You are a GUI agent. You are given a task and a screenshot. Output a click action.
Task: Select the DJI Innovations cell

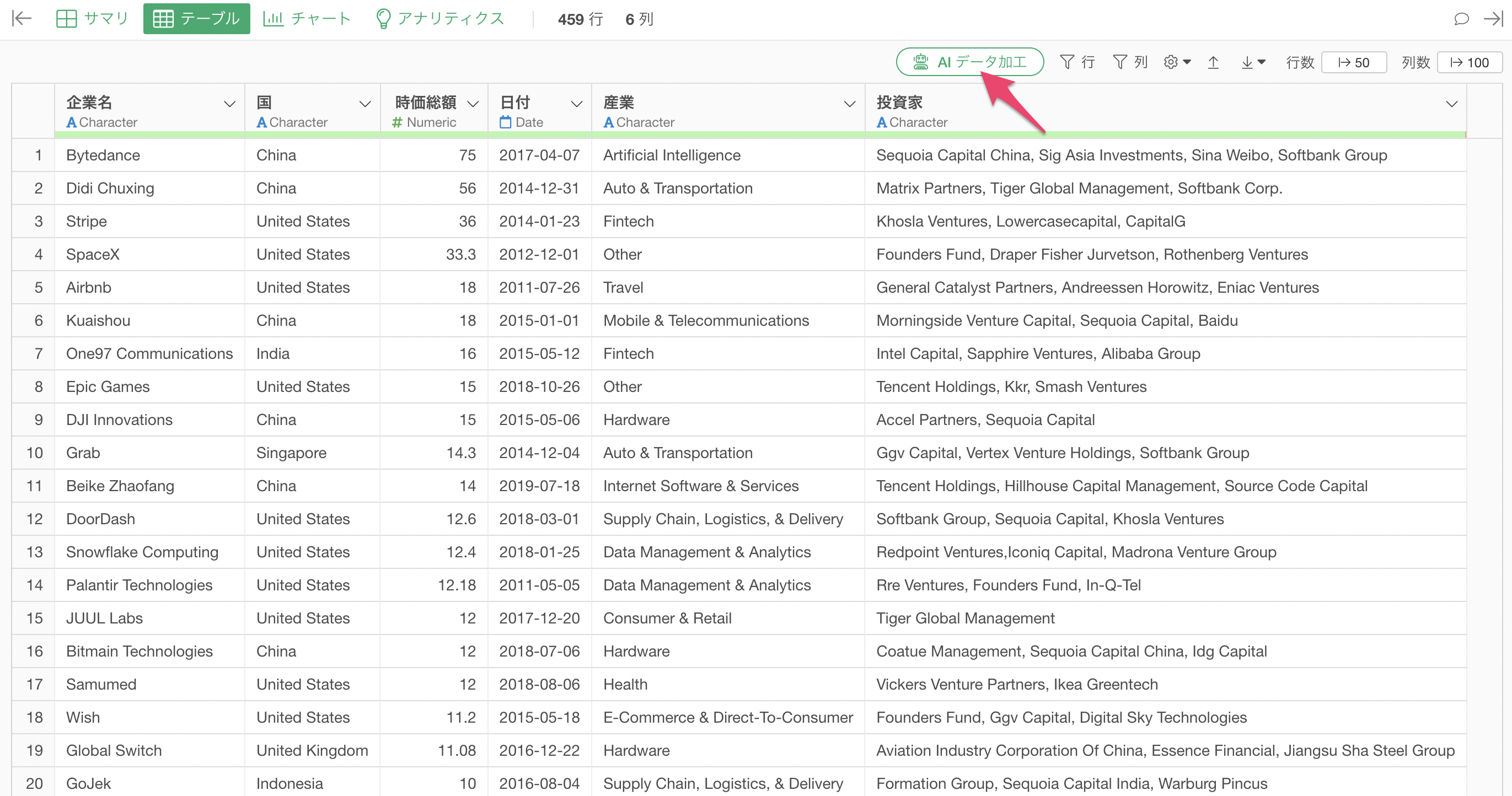click(149, 419)
